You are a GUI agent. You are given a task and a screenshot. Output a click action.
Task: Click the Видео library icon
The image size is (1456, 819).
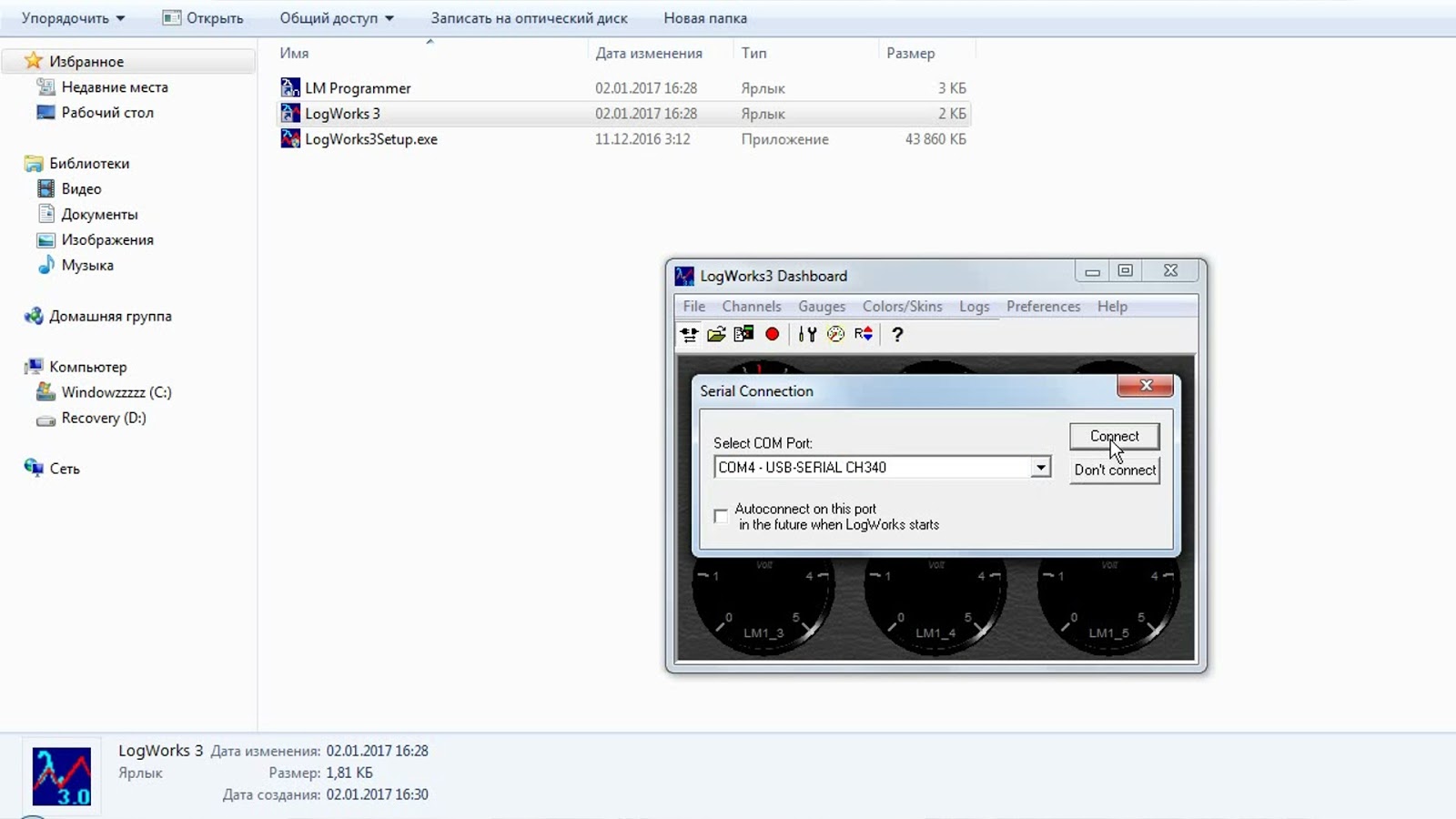[45, 188]
